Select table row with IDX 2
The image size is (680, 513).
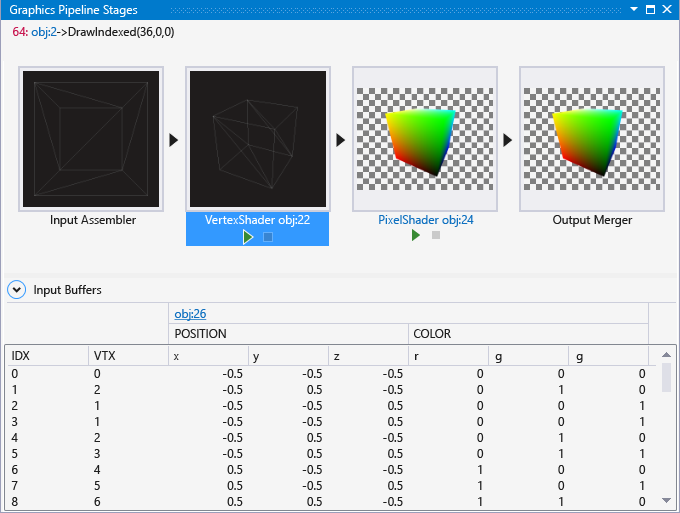pyautogui.click(x=331, y=406)
